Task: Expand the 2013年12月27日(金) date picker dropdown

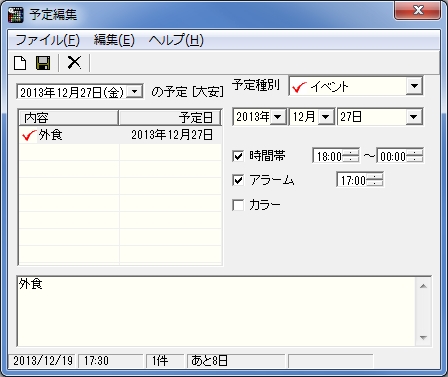Action: coord(135,91)
